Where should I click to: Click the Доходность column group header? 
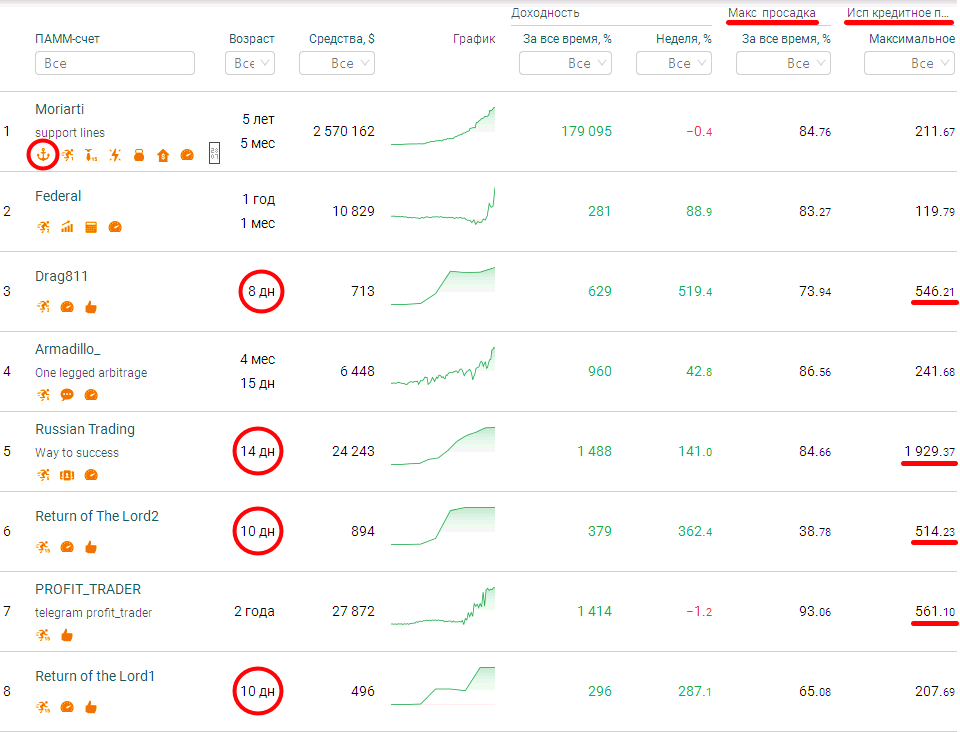point(545,13)
